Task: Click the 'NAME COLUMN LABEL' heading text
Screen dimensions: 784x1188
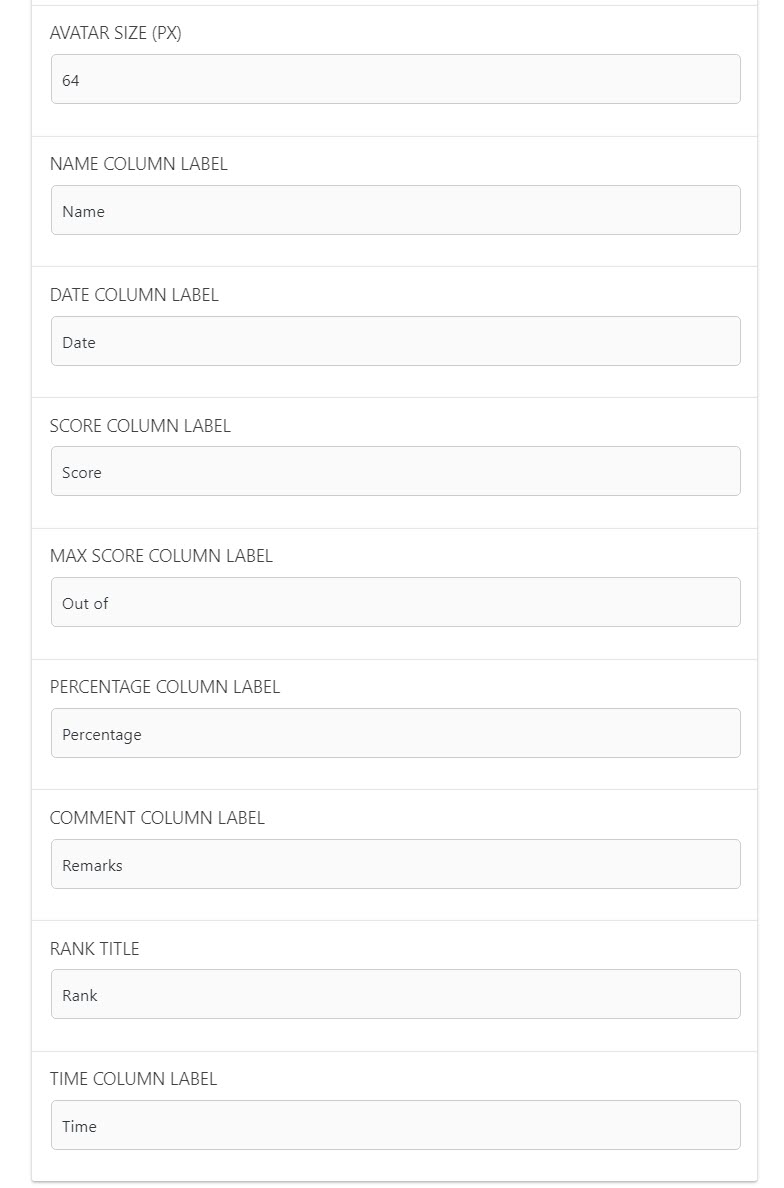Action: pos(139,164)
